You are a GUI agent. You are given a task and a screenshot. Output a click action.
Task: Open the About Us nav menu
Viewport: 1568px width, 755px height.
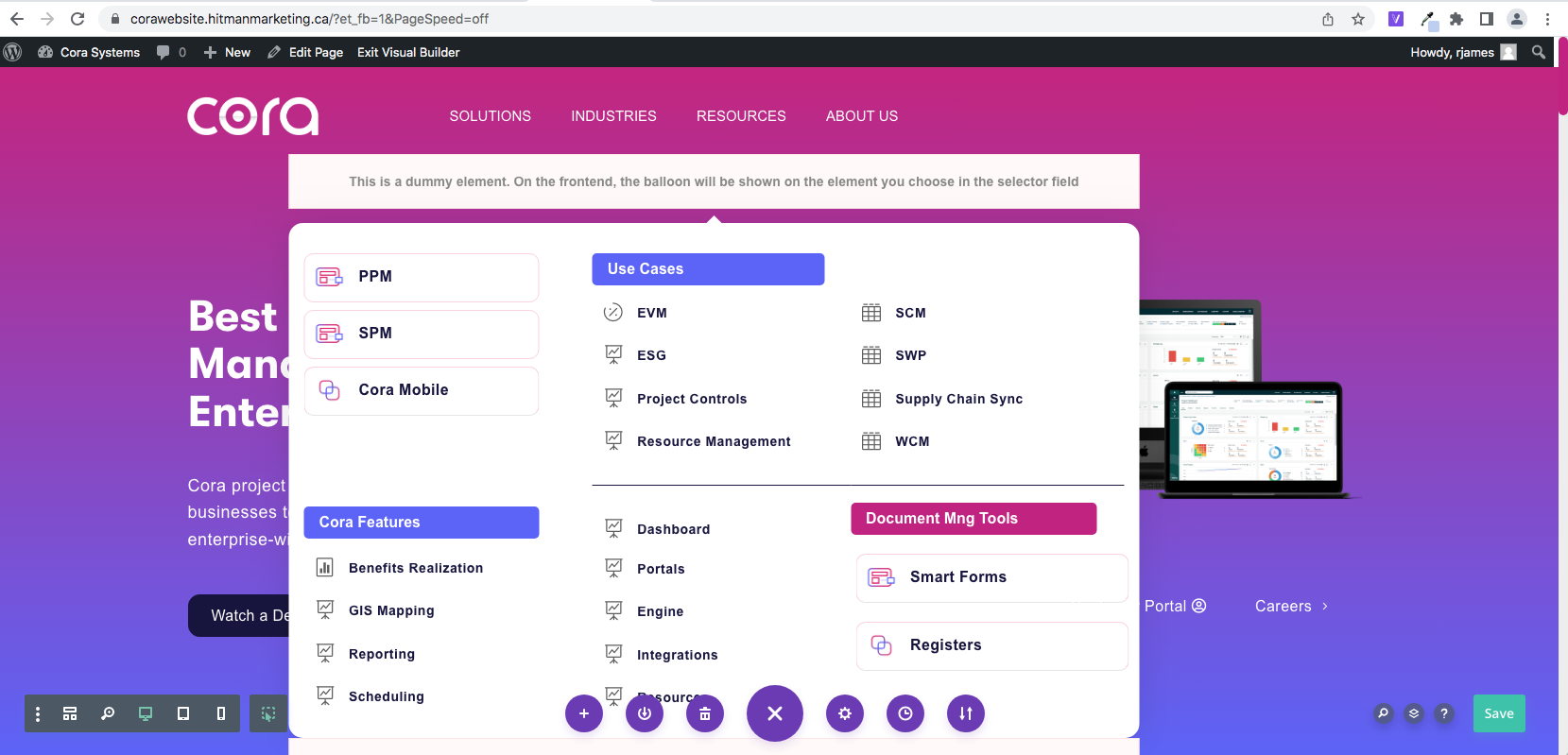[862, 115]
